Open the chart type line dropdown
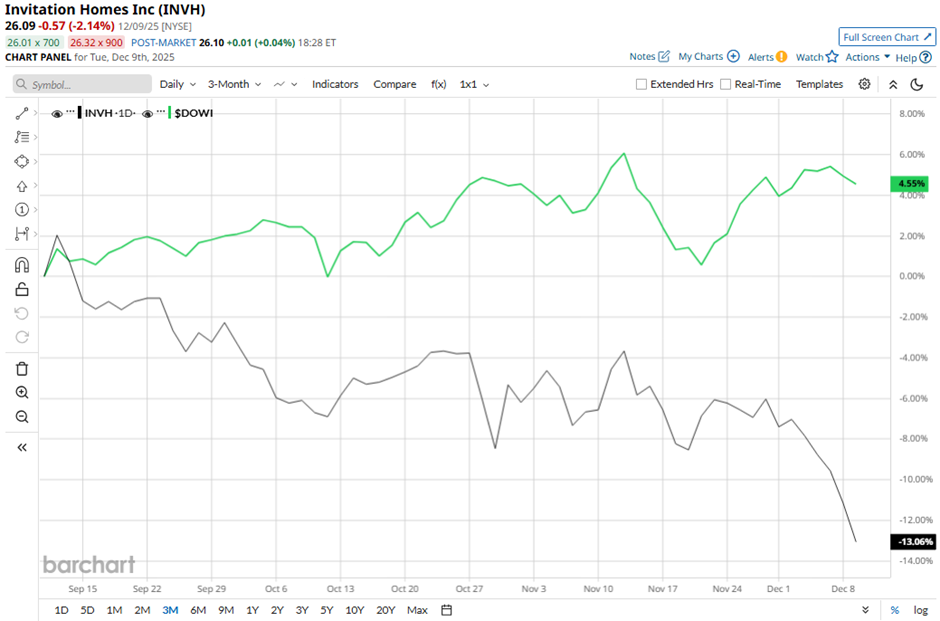 285,85
